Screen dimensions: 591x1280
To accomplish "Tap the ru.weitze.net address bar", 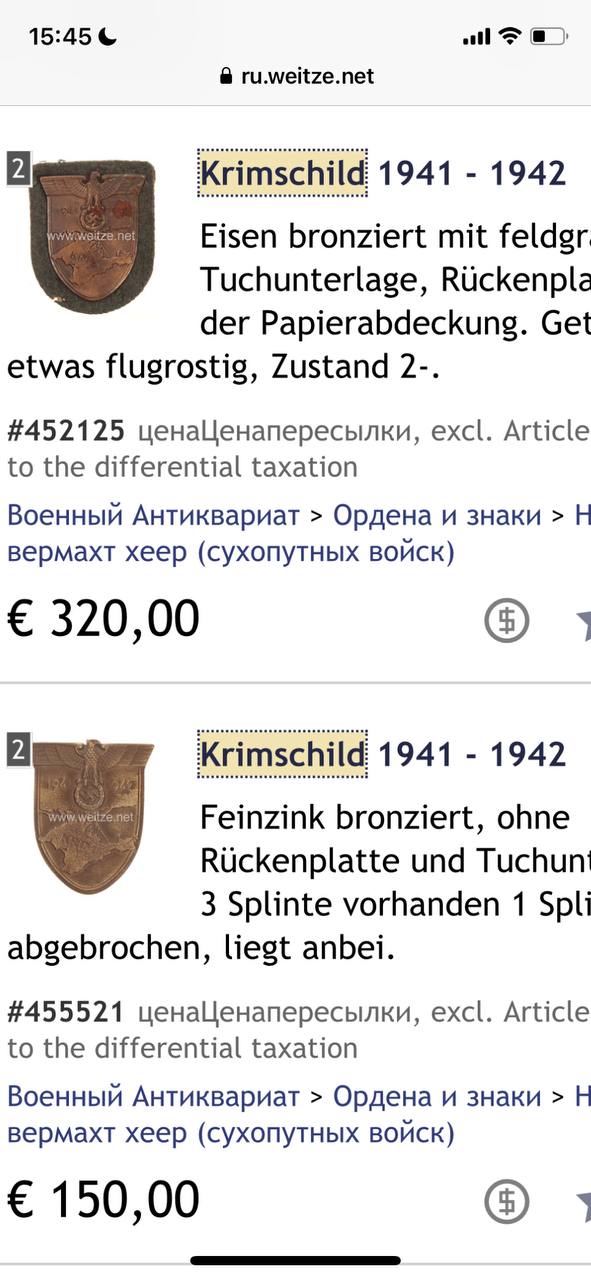I will point(296,76).
